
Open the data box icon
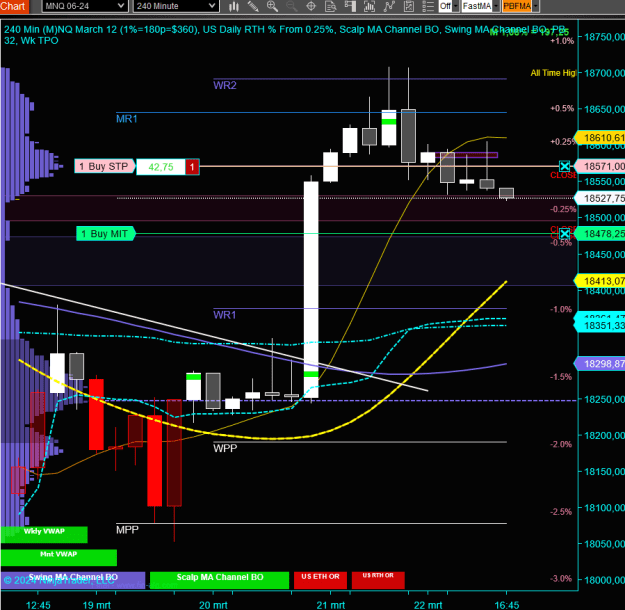pyautogui.click(x=330, y=6)
